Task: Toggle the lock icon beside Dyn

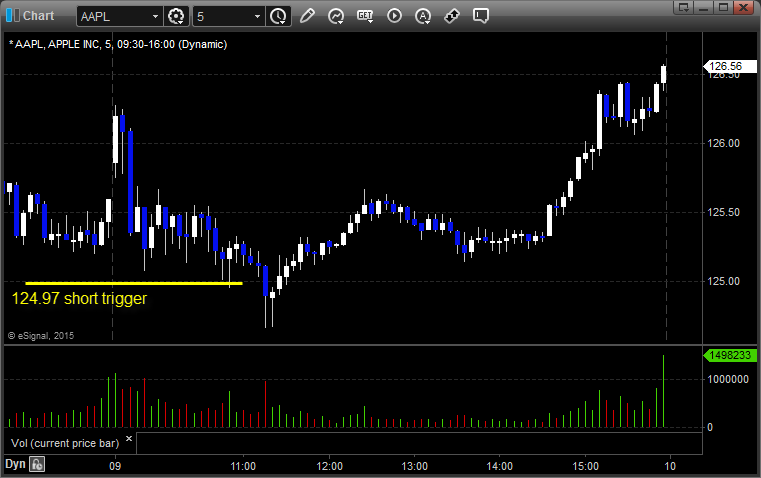Action: [x=37, y=464]
